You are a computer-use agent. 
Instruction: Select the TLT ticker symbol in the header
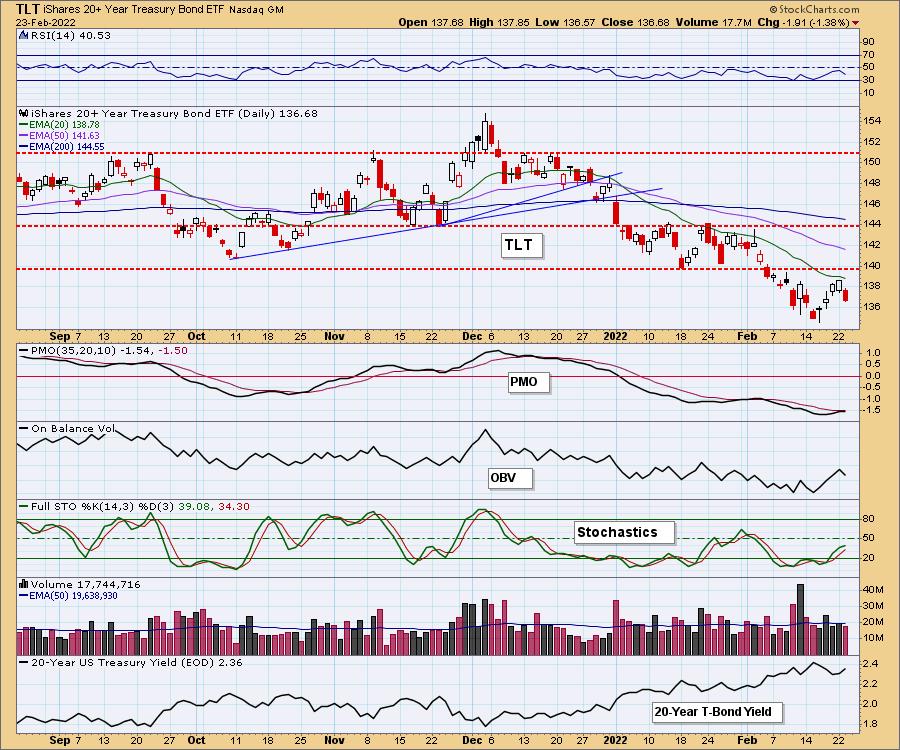pos(28,9)
